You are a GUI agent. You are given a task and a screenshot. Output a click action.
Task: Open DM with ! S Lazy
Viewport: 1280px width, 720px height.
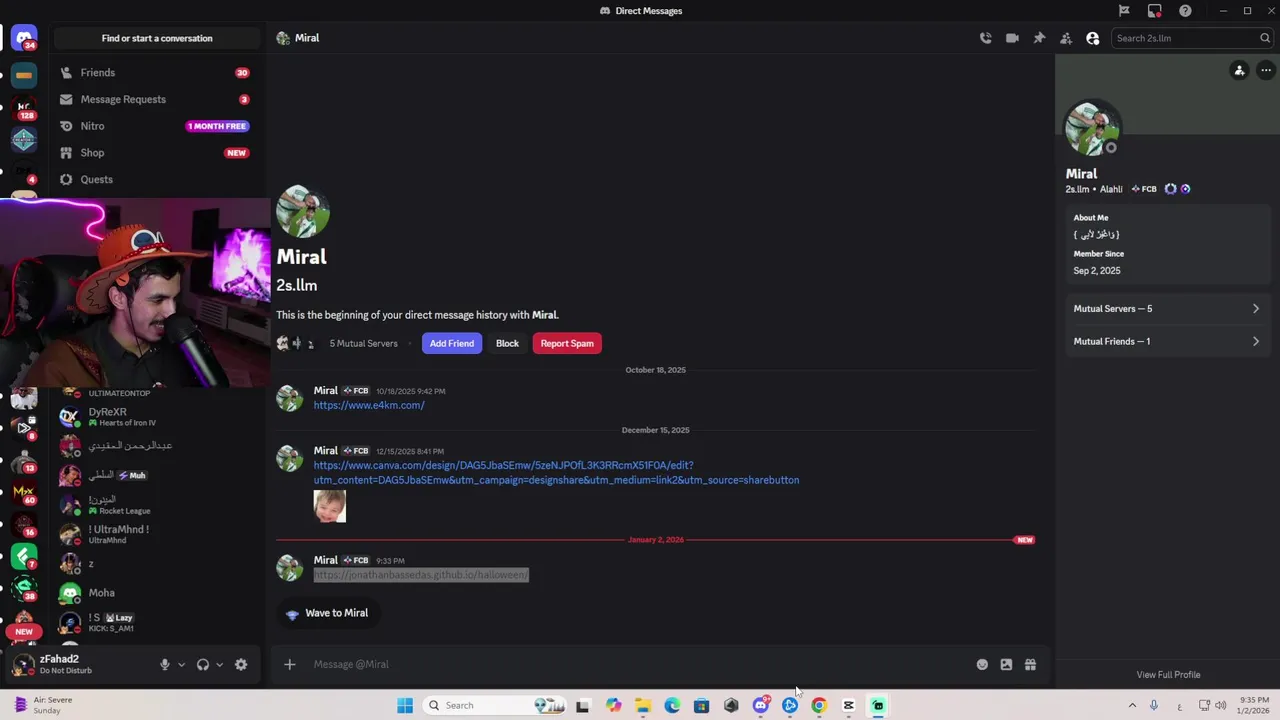[156, 622]
